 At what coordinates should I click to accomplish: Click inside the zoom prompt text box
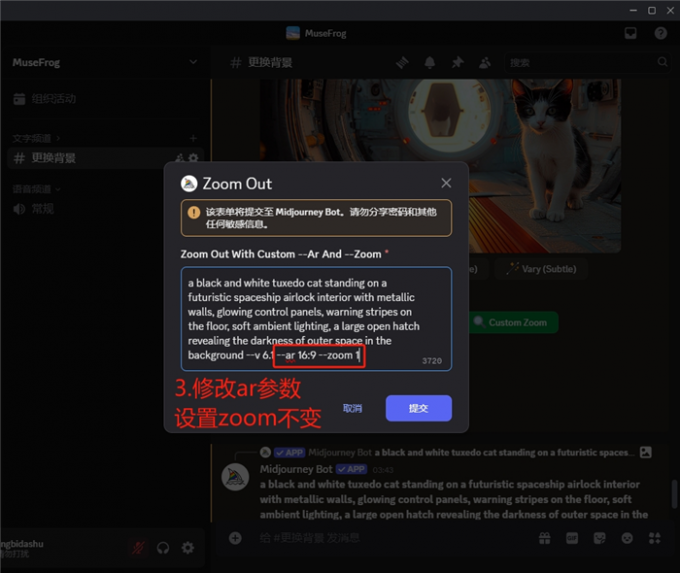click(x=316, y=319)
